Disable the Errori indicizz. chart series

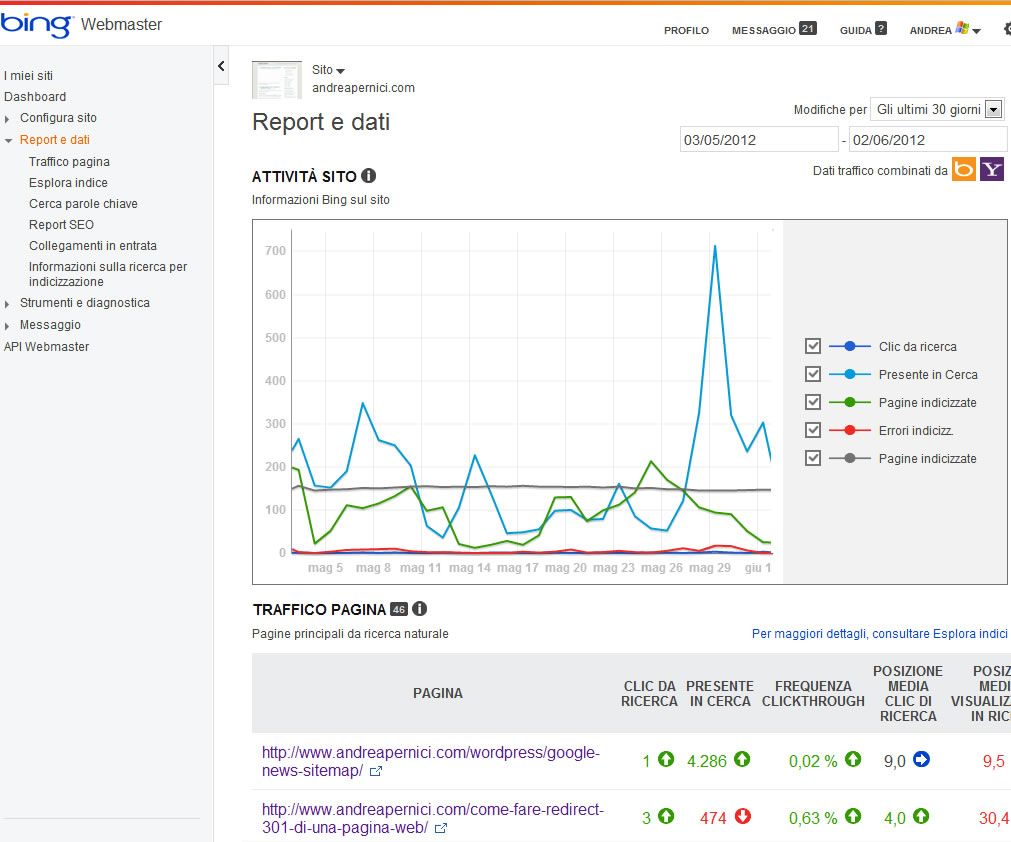pyautogui.click(x=813, y=430)
